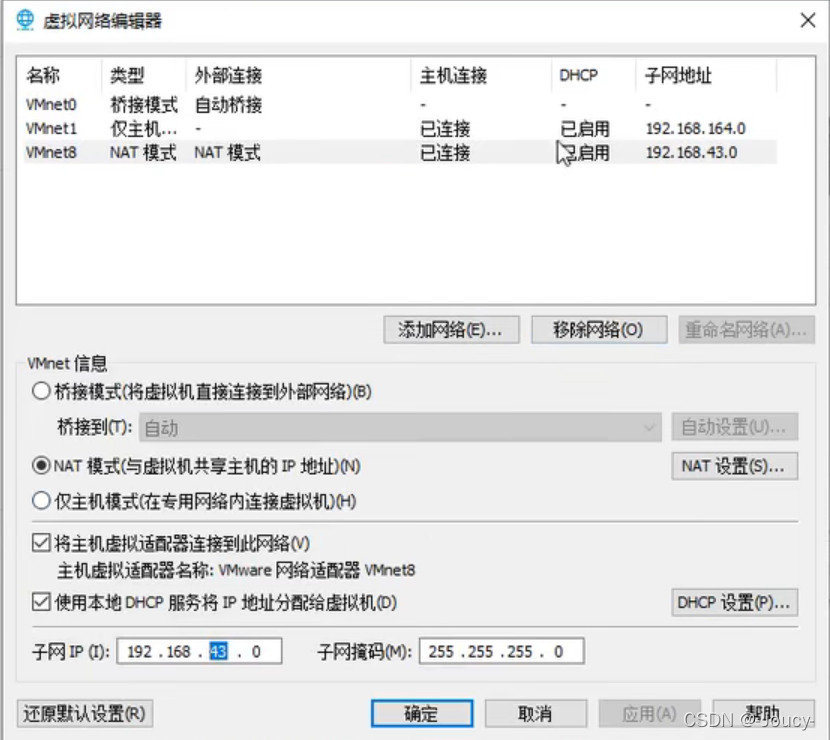Click 移除网络(O) button
This screenshot has height=740, width=830.
[x=599, y=330]
